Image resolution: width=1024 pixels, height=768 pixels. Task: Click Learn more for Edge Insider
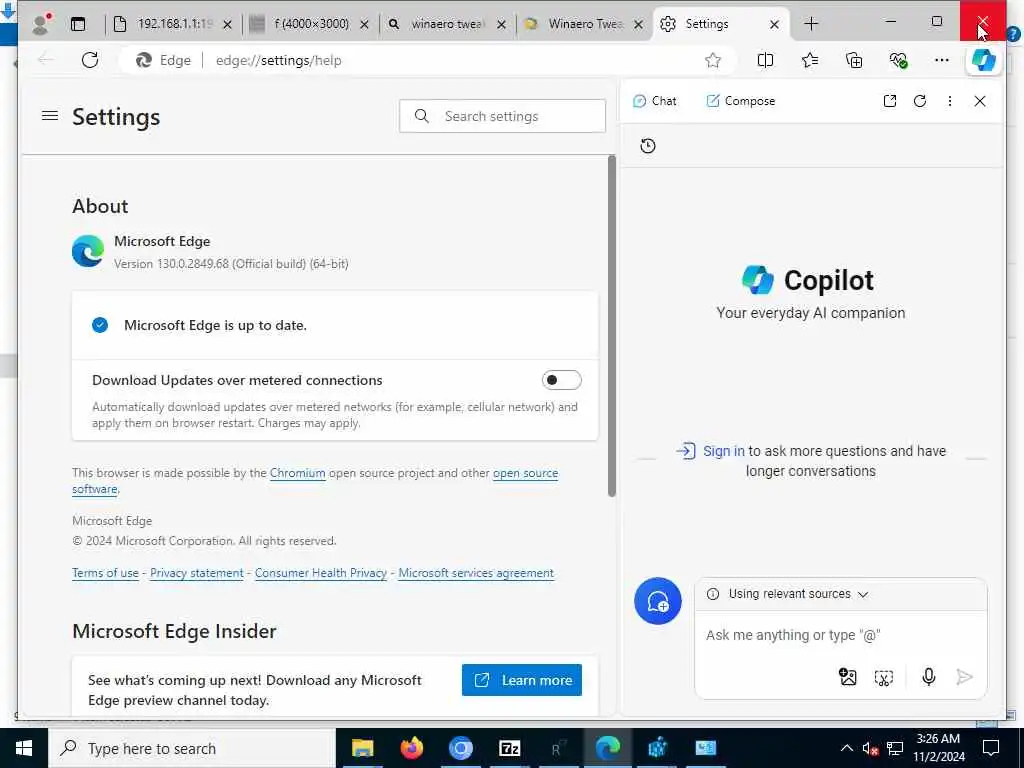click(x=522, y=680)
